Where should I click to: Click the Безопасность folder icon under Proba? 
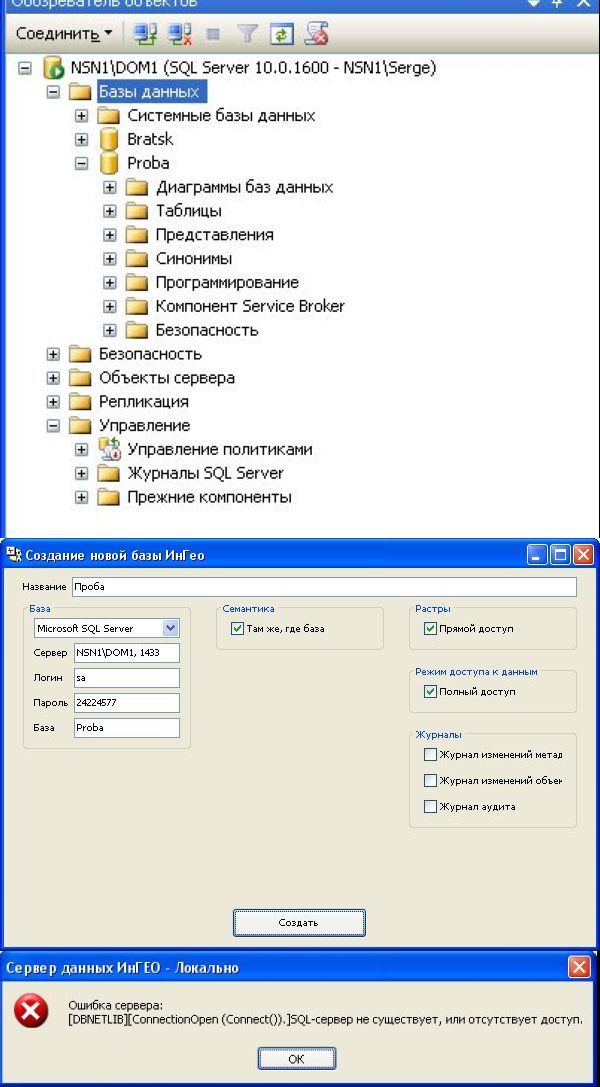(x=137, y=330)
